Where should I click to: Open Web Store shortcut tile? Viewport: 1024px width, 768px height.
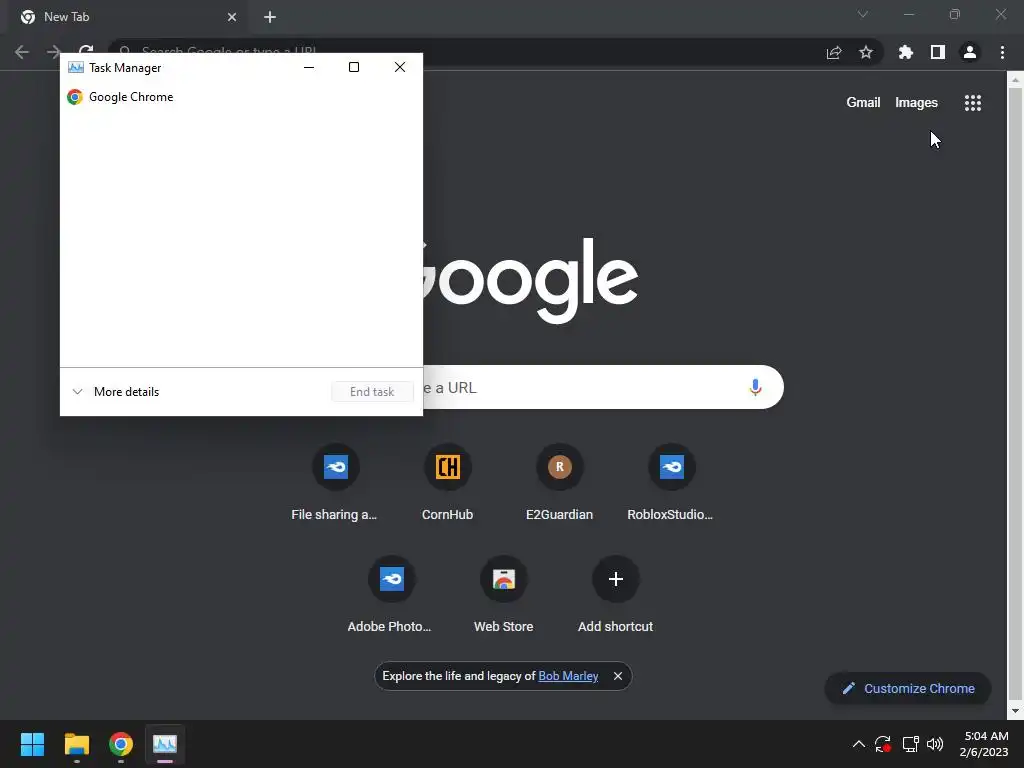504,596
